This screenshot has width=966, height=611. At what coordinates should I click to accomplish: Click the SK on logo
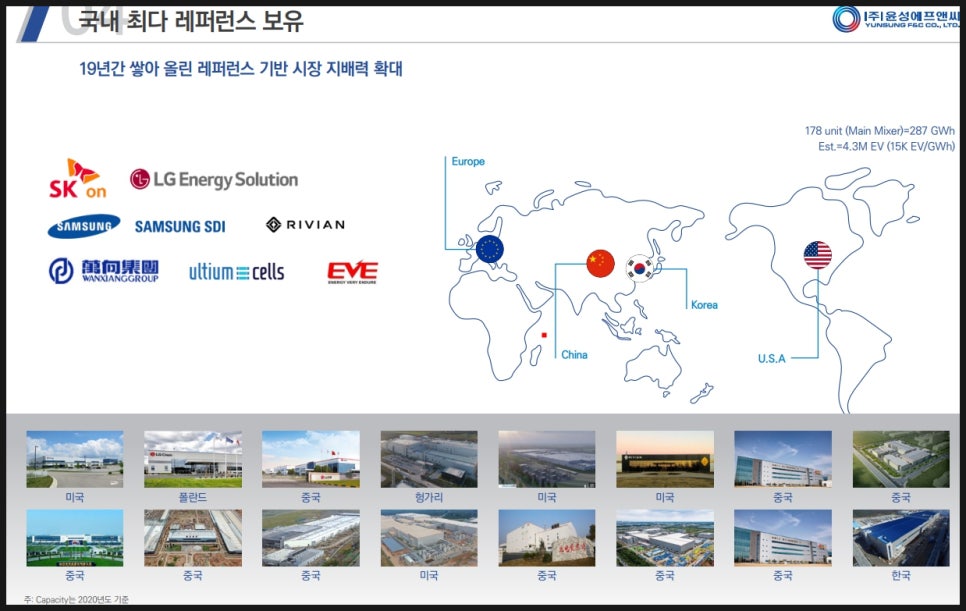pos(78,179)
